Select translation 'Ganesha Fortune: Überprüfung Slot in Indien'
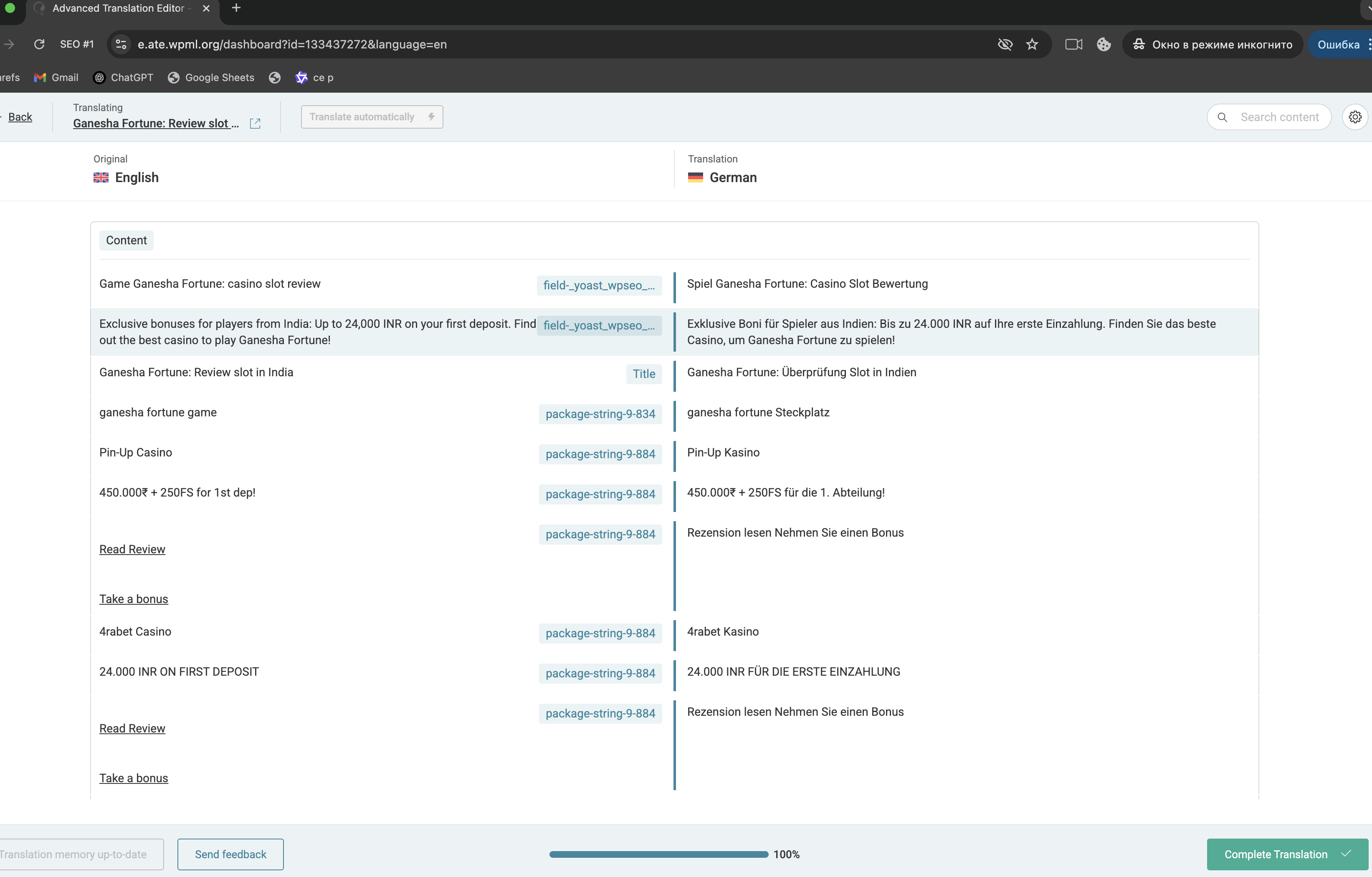This screenshot has width=1372, height=877. pos(802,372)
